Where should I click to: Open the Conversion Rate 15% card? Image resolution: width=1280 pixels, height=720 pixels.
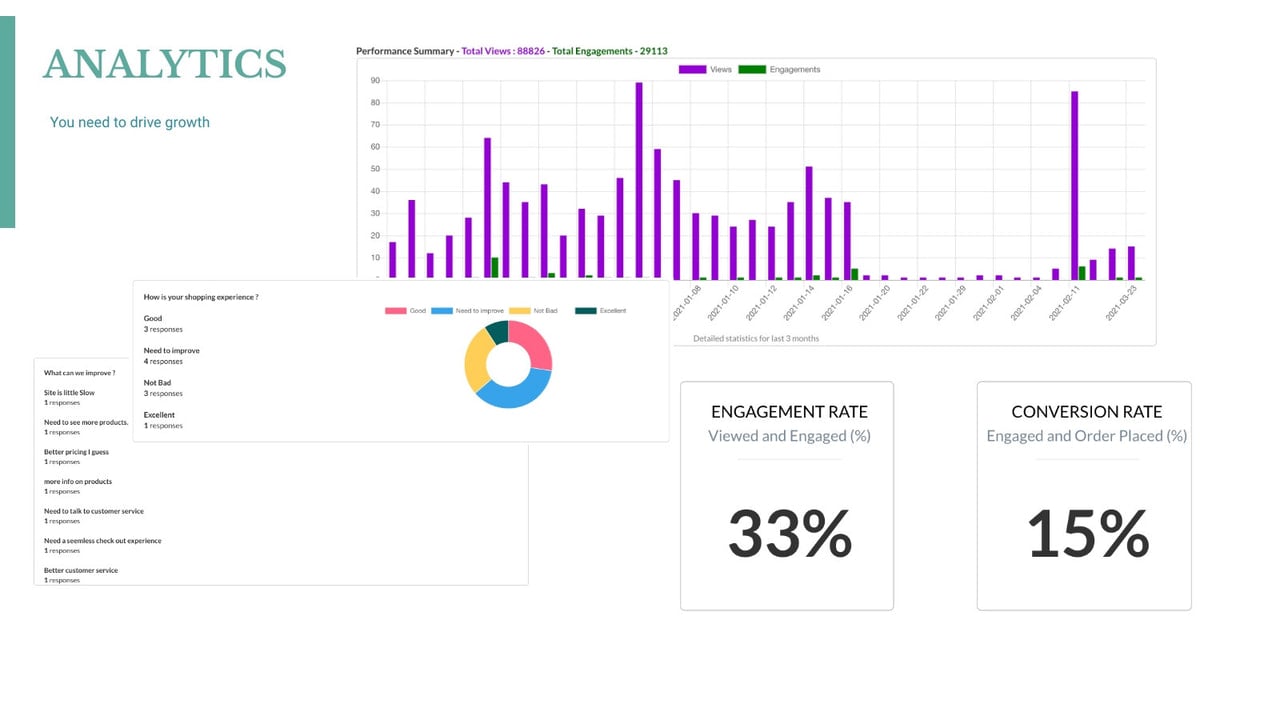1084,495
